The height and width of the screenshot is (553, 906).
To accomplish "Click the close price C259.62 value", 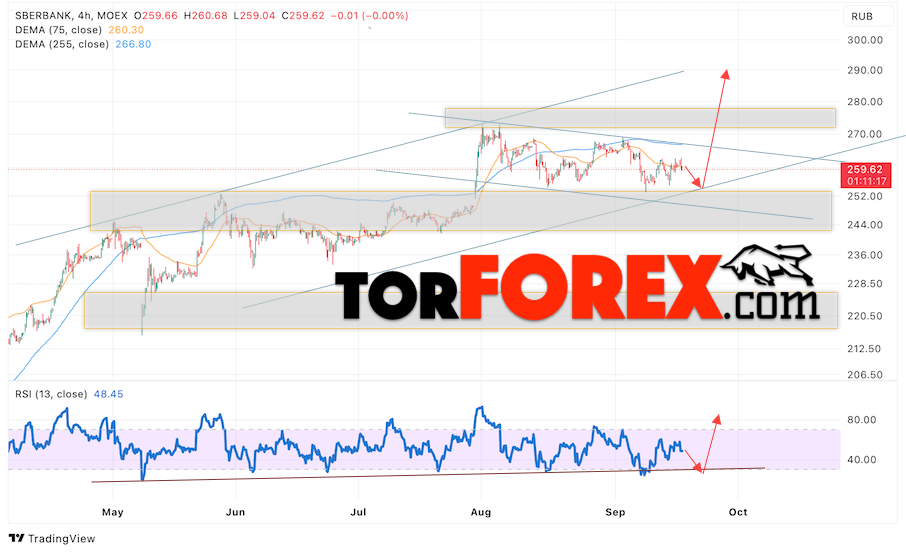I will point(303,16).
